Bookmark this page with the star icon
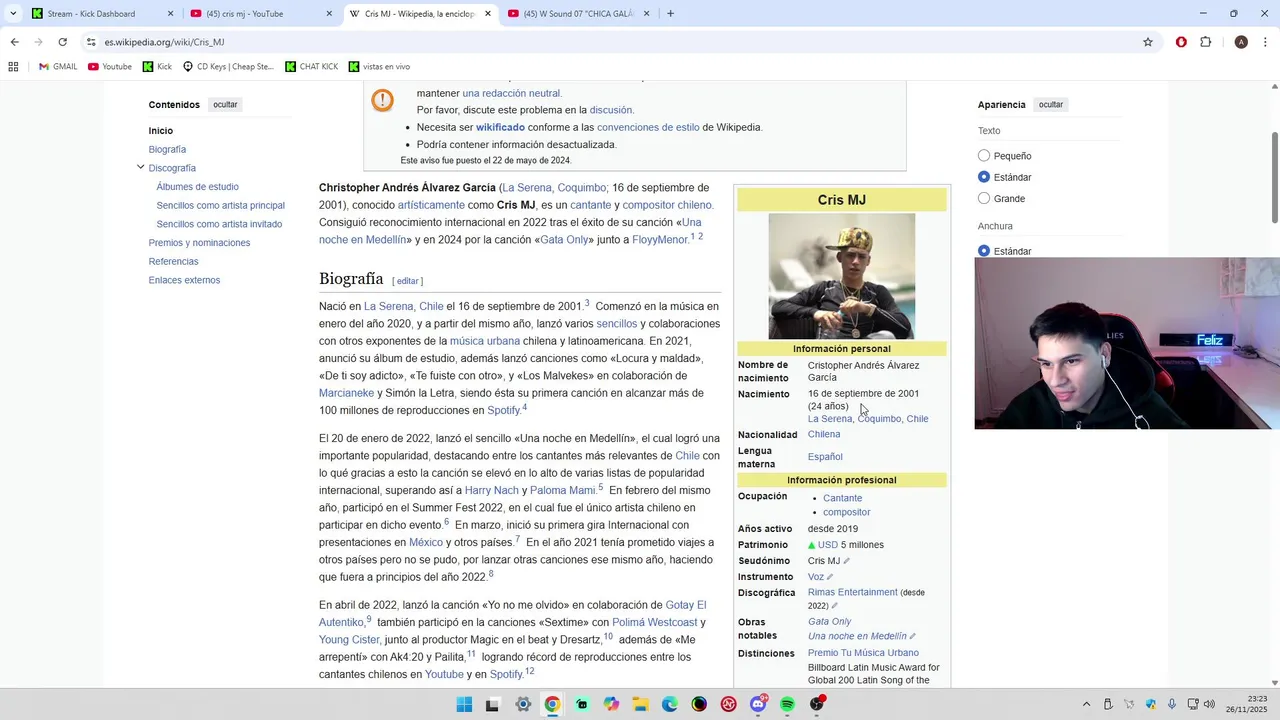Screen dimensions: 1280x720 [x=1148, y=42]
